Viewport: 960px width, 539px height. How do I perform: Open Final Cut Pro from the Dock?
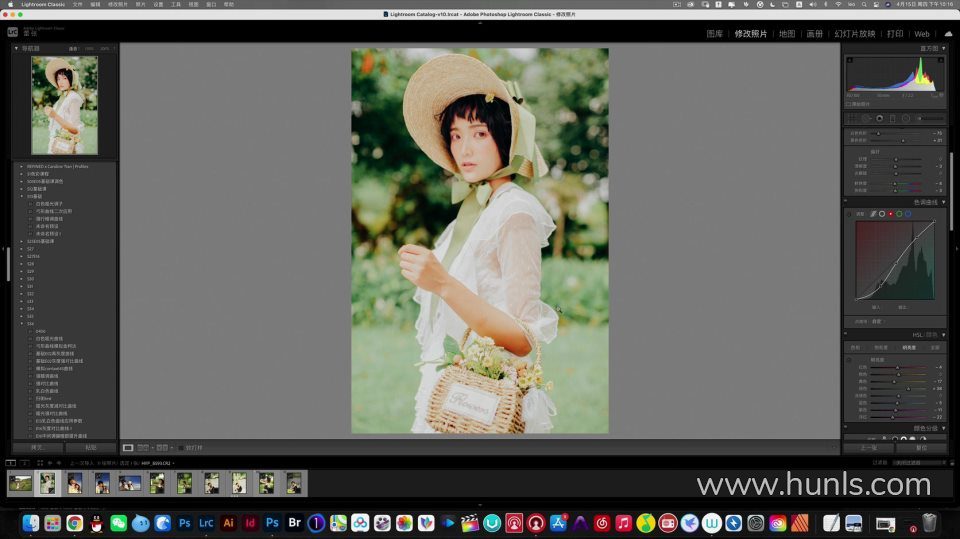[470, 523]
